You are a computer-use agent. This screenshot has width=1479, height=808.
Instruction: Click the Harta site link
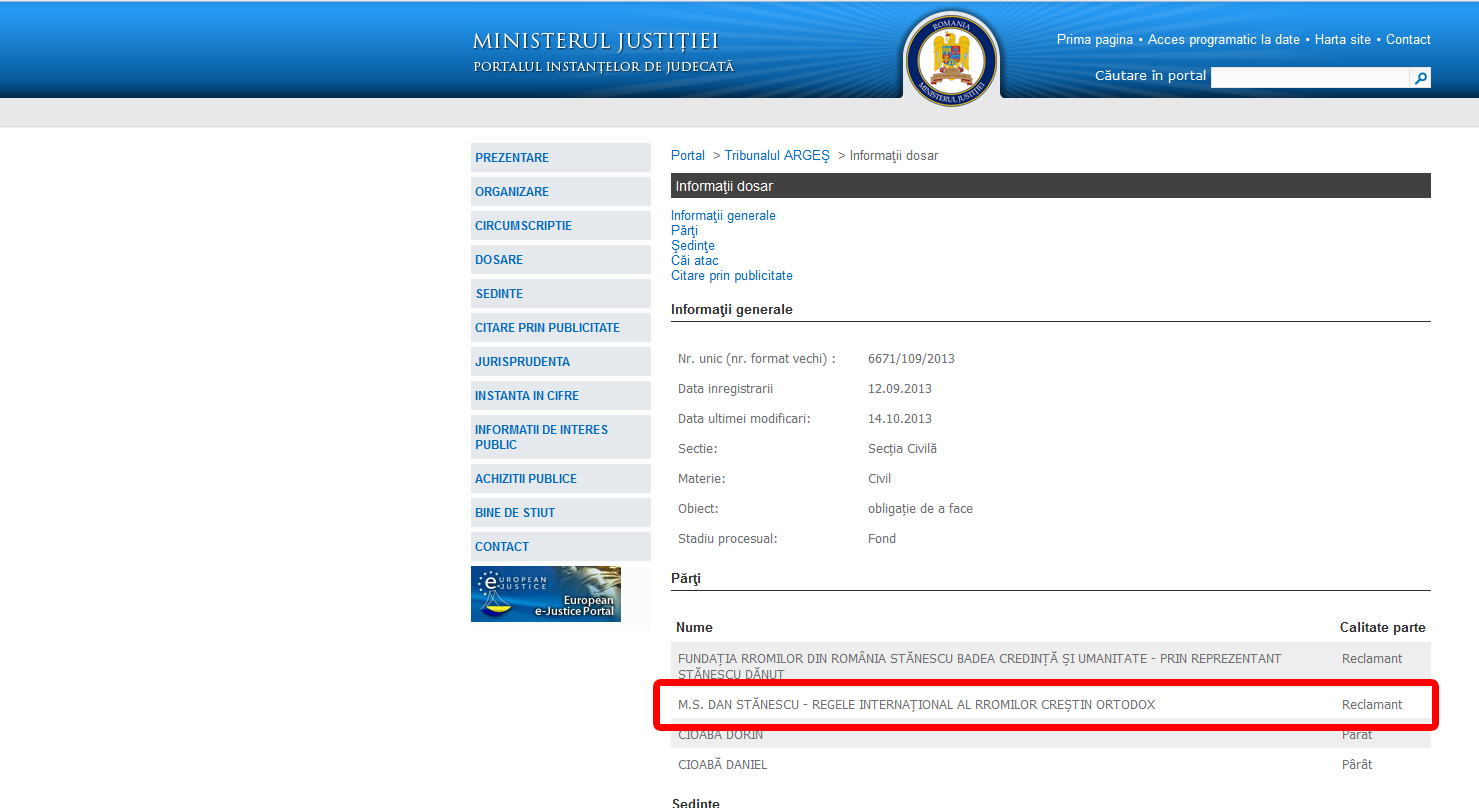coord(1342,39)
